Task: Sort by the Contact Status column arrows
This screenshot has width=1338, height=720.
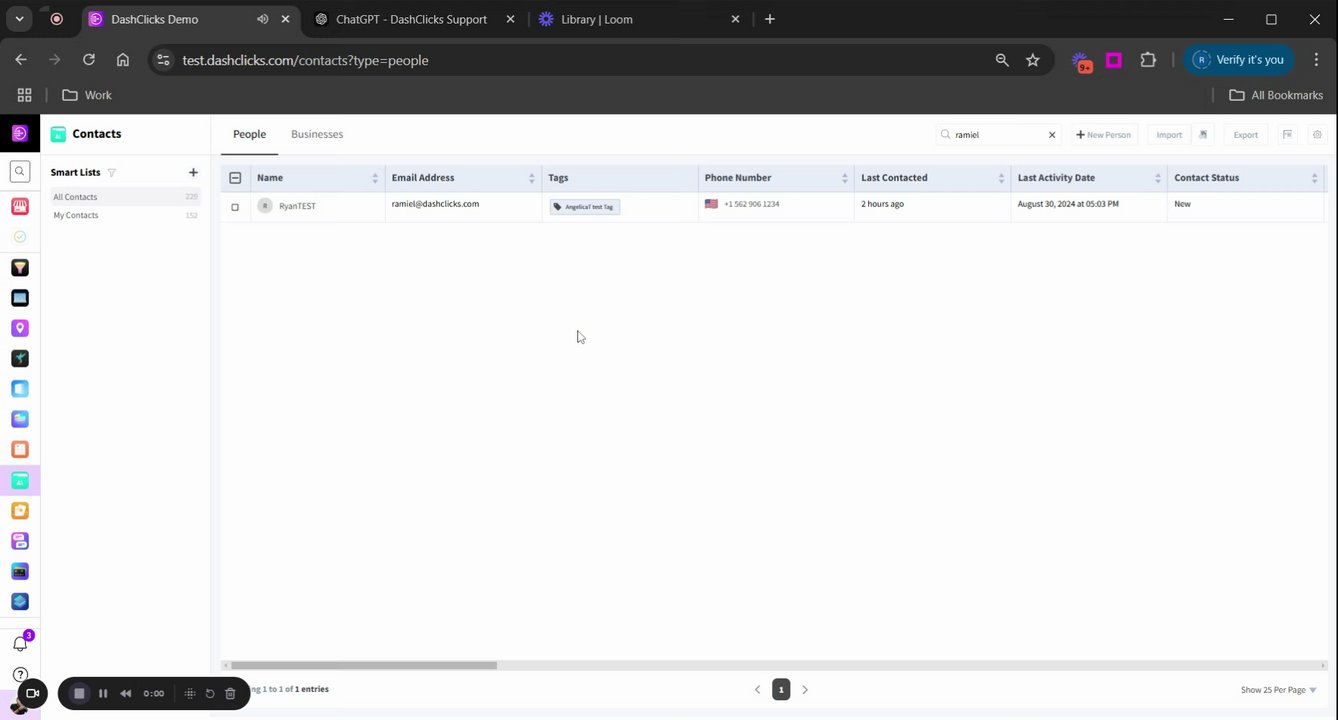Action: pyautogui.click(x=1314, y=178)
